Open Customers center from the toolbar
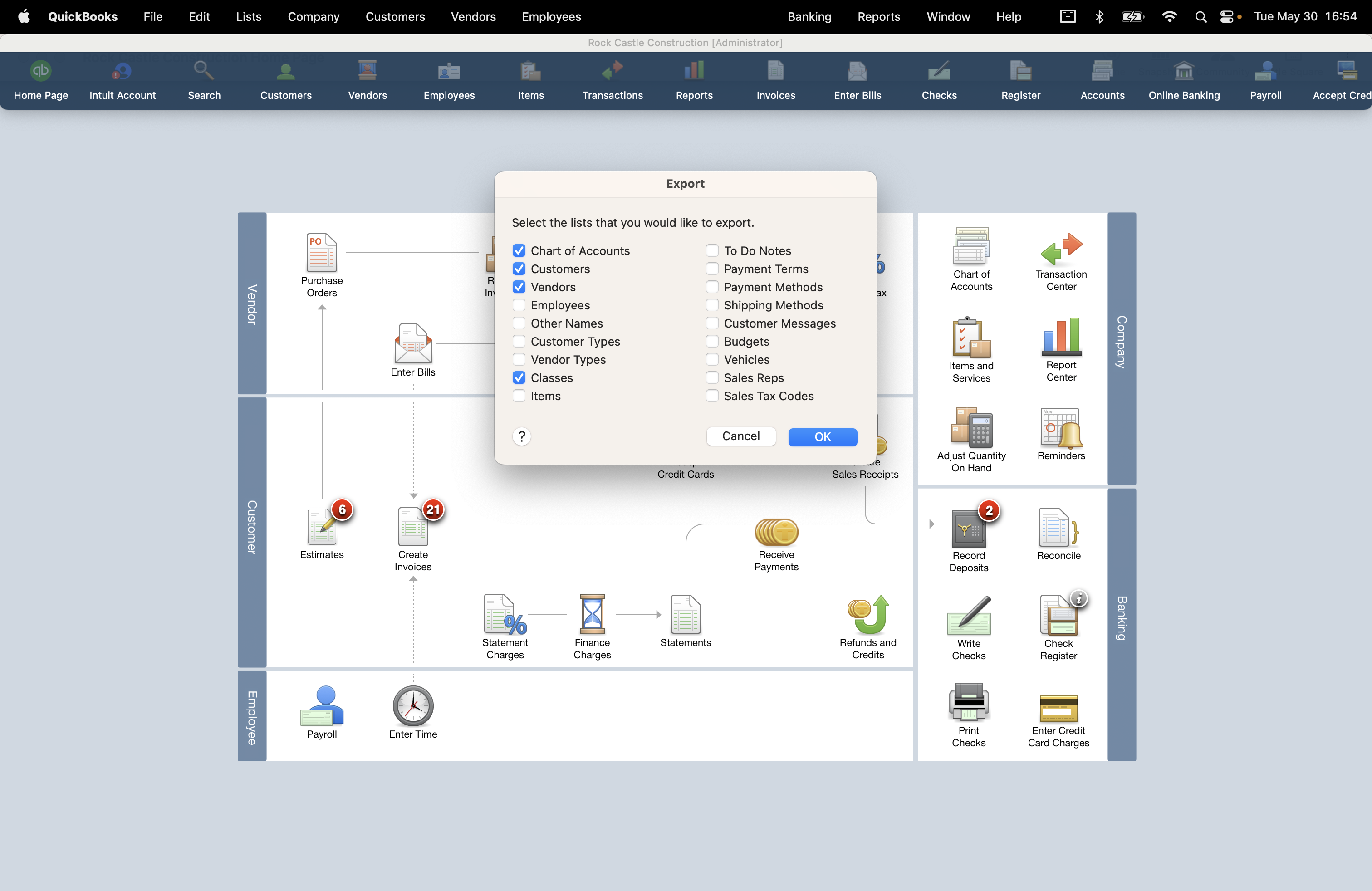 click(x=286, y=81)
